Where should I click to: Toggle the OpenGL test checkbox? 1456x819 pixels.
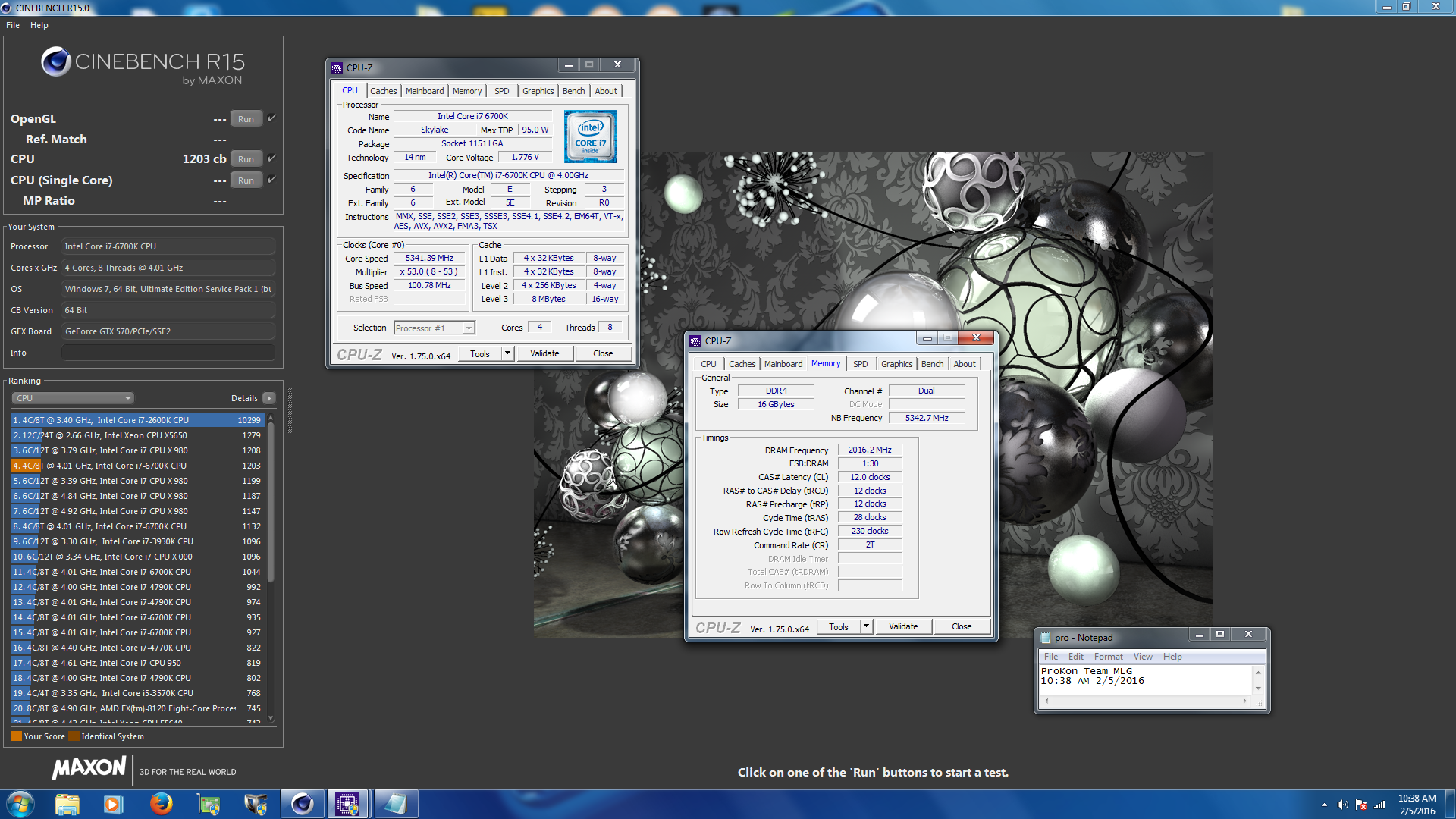pos(271,118)
